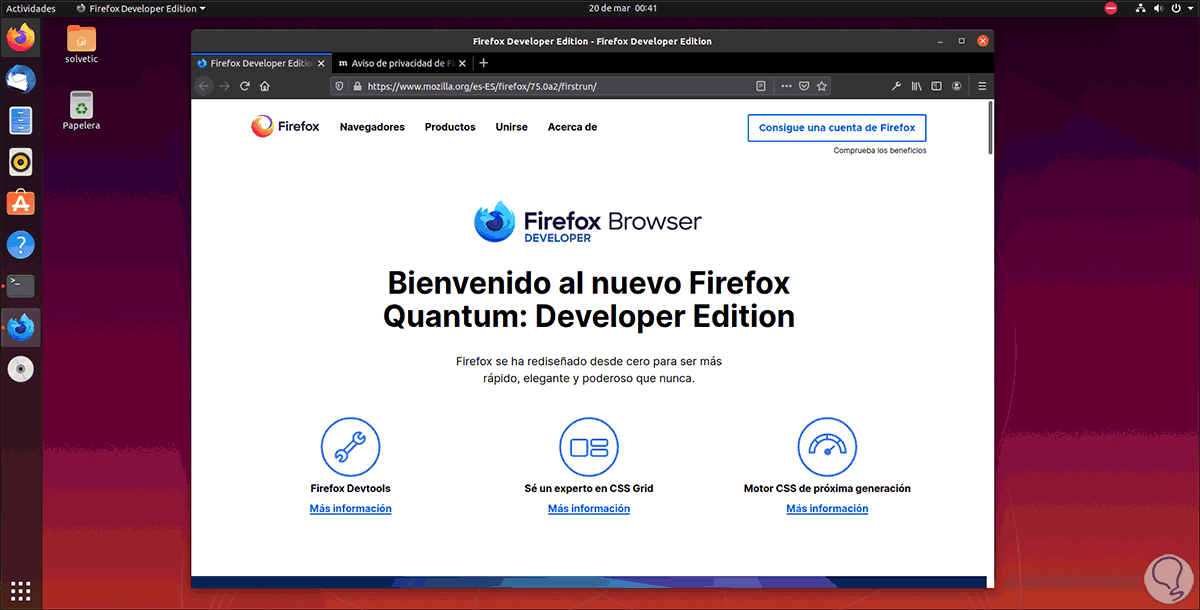Open Acerca de menu on the page
The width and height of the screenshot is (1200, 610).
[x=572, y=127]
